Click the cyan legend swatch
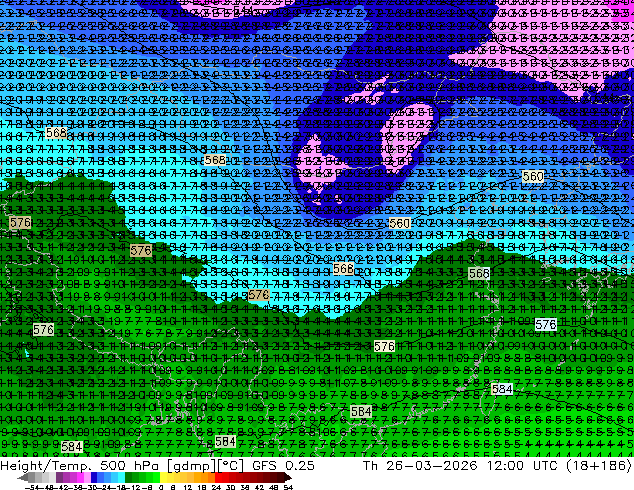 click(x=121, y=478)
